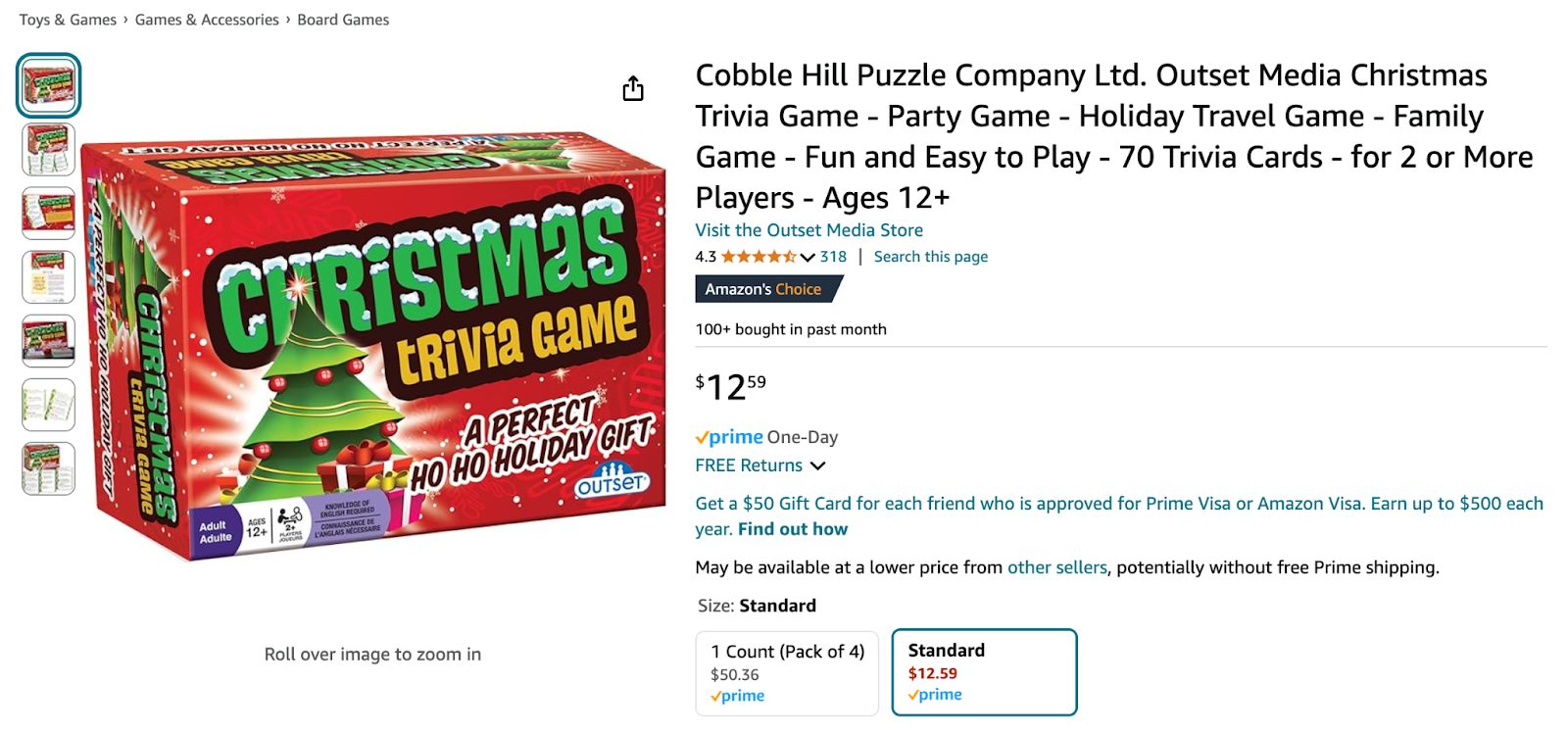Open the other sellers link
Screen dimensions: 1568x733
(1055, 566)
